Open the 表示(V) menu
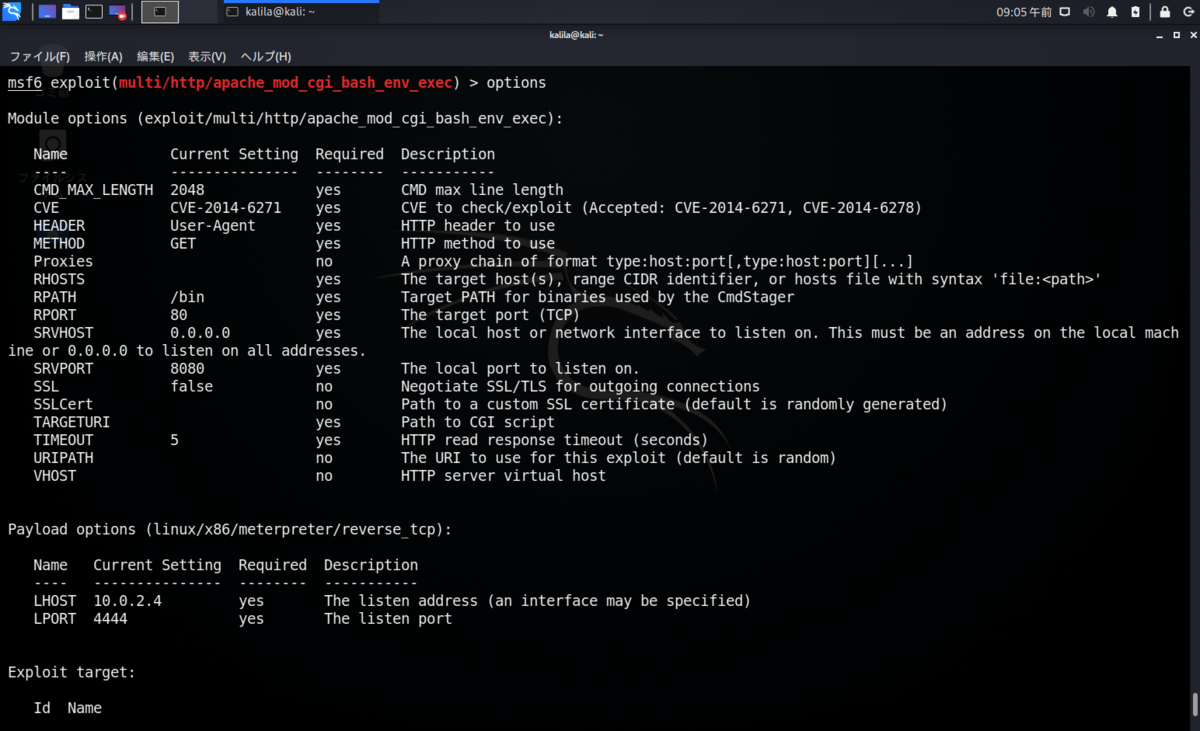This screenshot has height=731, width=1200. 207,57
